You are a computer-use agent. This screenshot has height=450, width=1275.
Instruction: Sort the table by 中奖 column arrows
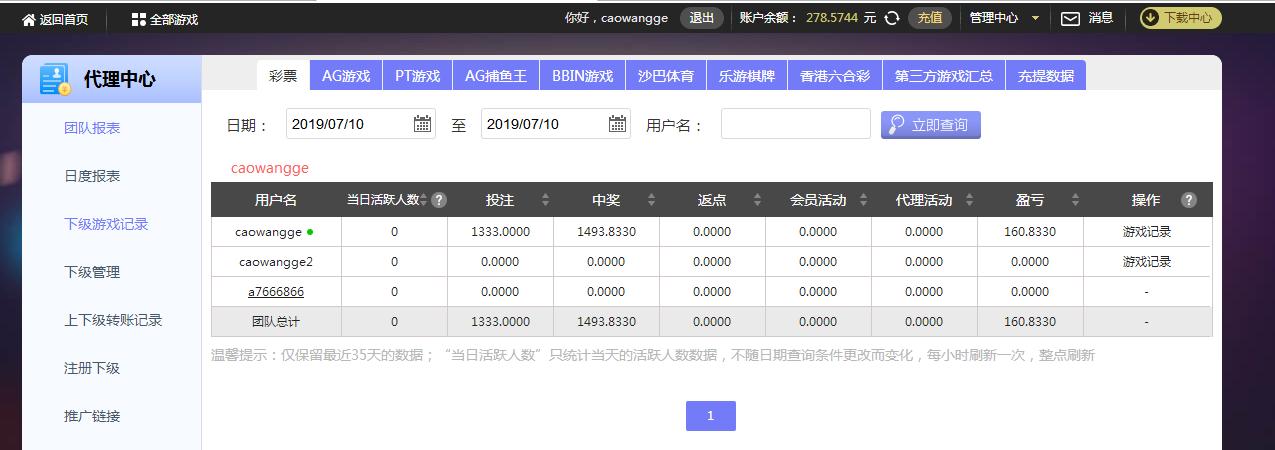[x=651, y=200]
